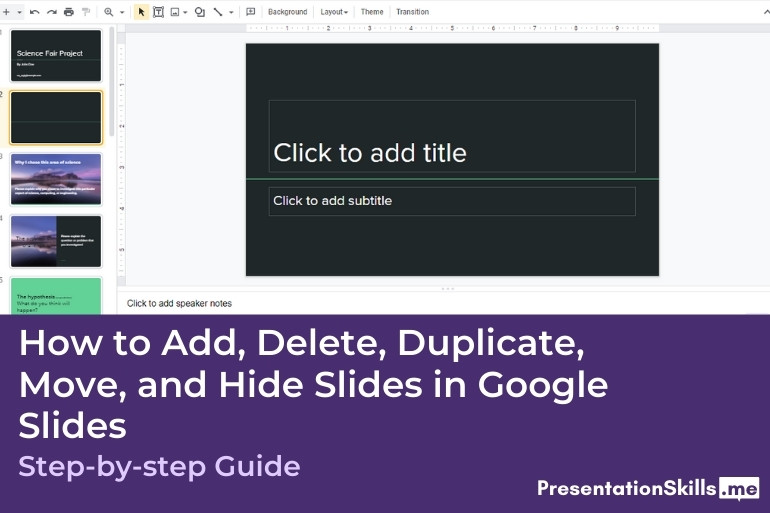
Task: Click the speaker notes field
Action: (443, 303)
